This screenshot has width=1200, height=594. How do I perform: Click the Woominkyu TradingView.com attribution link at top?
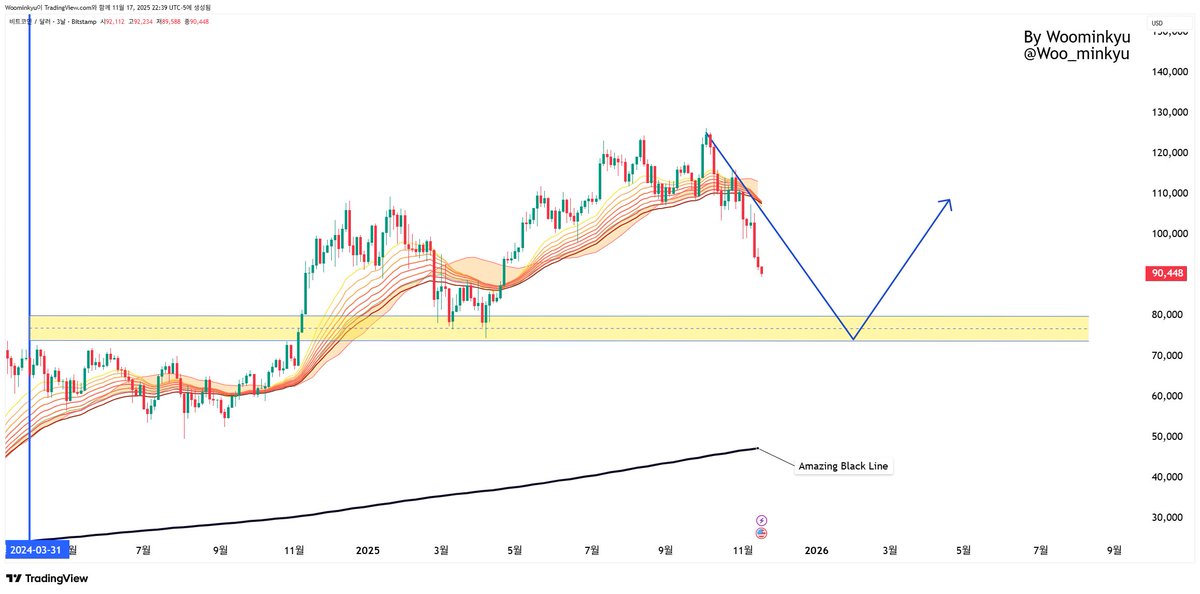click(x=80, y=6)
